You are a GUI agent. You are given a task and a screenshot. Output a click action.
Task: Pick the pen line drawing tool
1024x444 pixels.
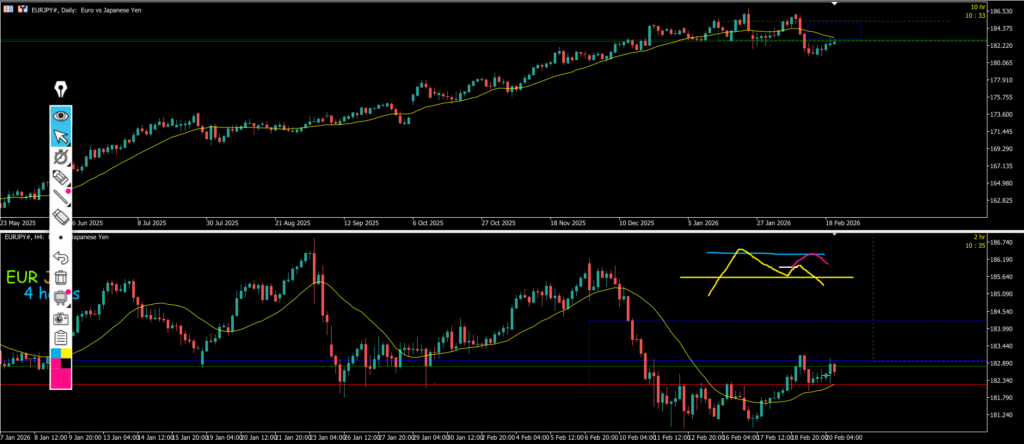click(x=60, y=197)
